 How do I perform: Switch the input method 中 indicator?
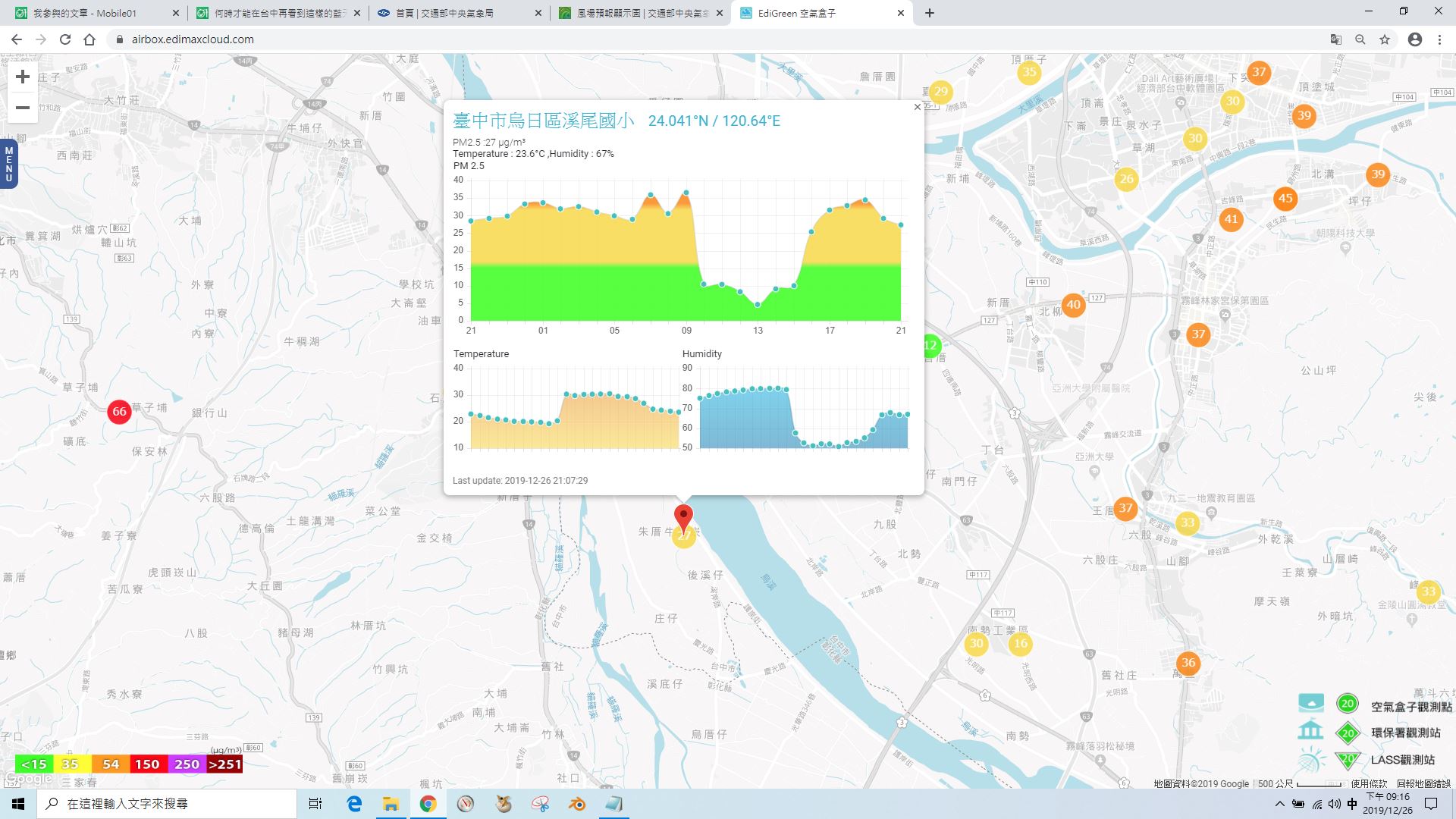pos(1352,804)
